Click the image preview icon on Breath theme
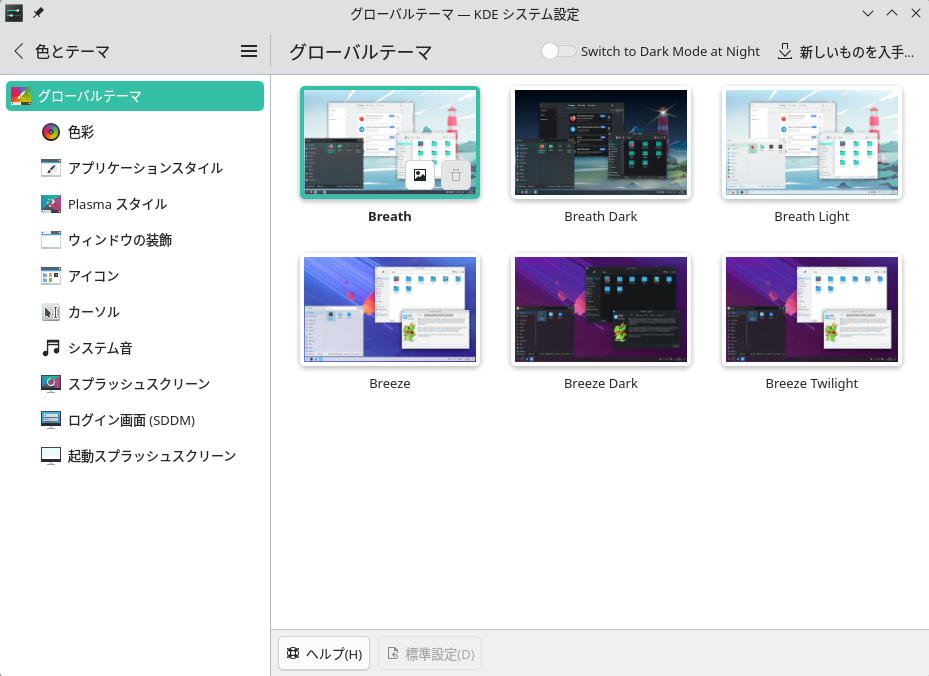Screen dimensions: 929x676 pos(420,175)
